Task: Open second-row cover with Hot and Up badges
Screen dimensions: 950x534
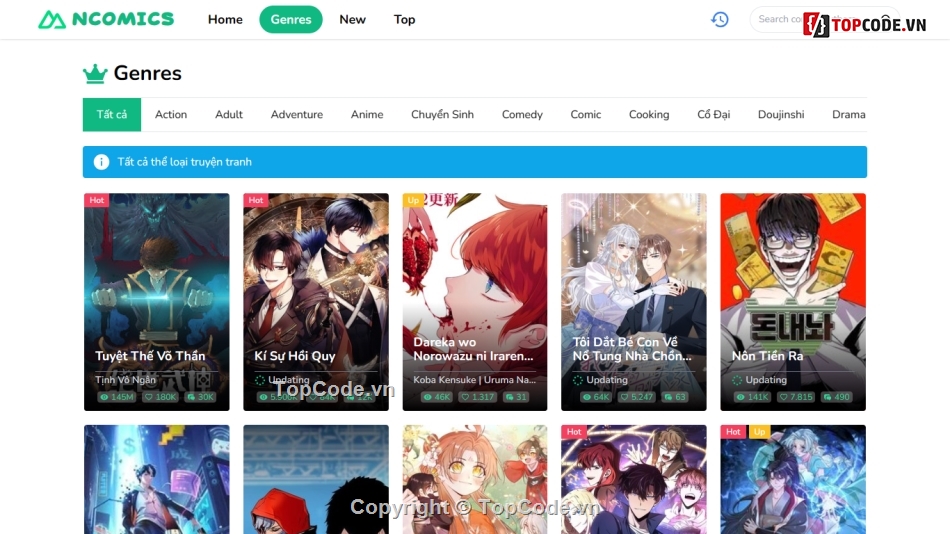Action: (793, 479)
